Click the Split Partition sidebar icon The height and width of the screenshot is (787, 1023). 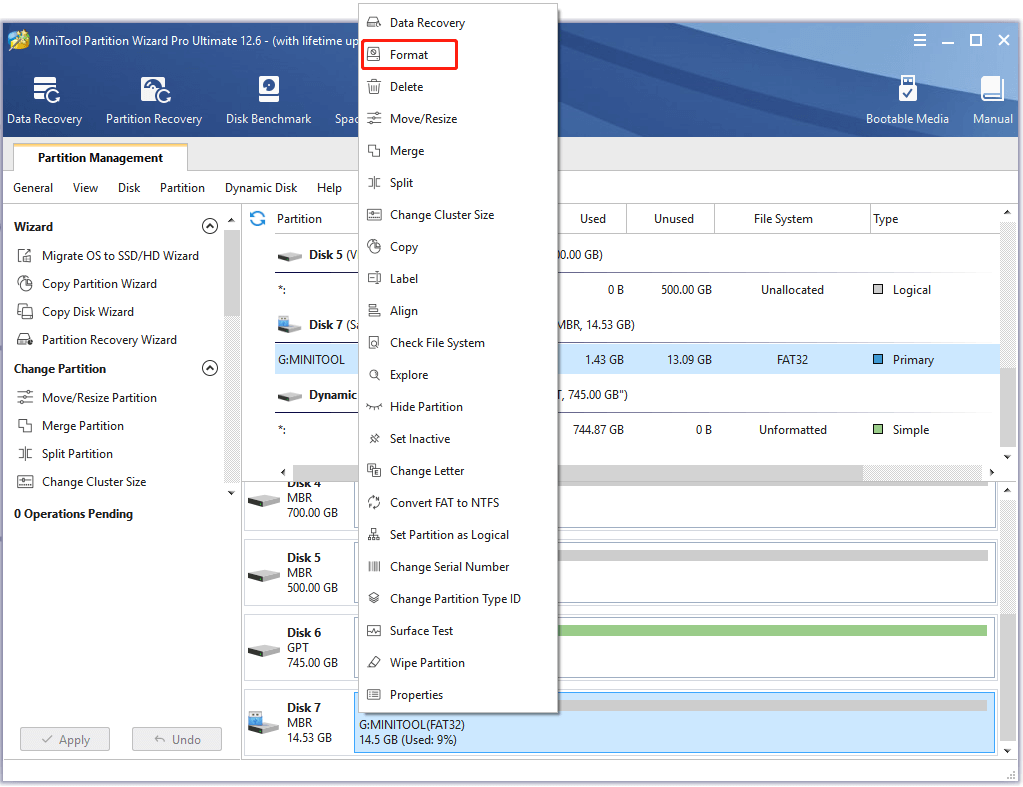(x=25, y=454)
